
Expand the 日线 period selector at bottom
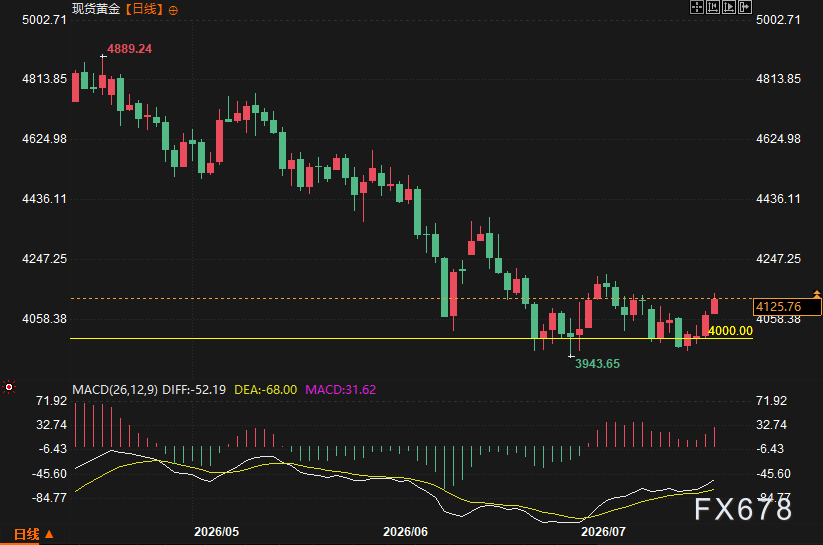[x=27, y=534]
